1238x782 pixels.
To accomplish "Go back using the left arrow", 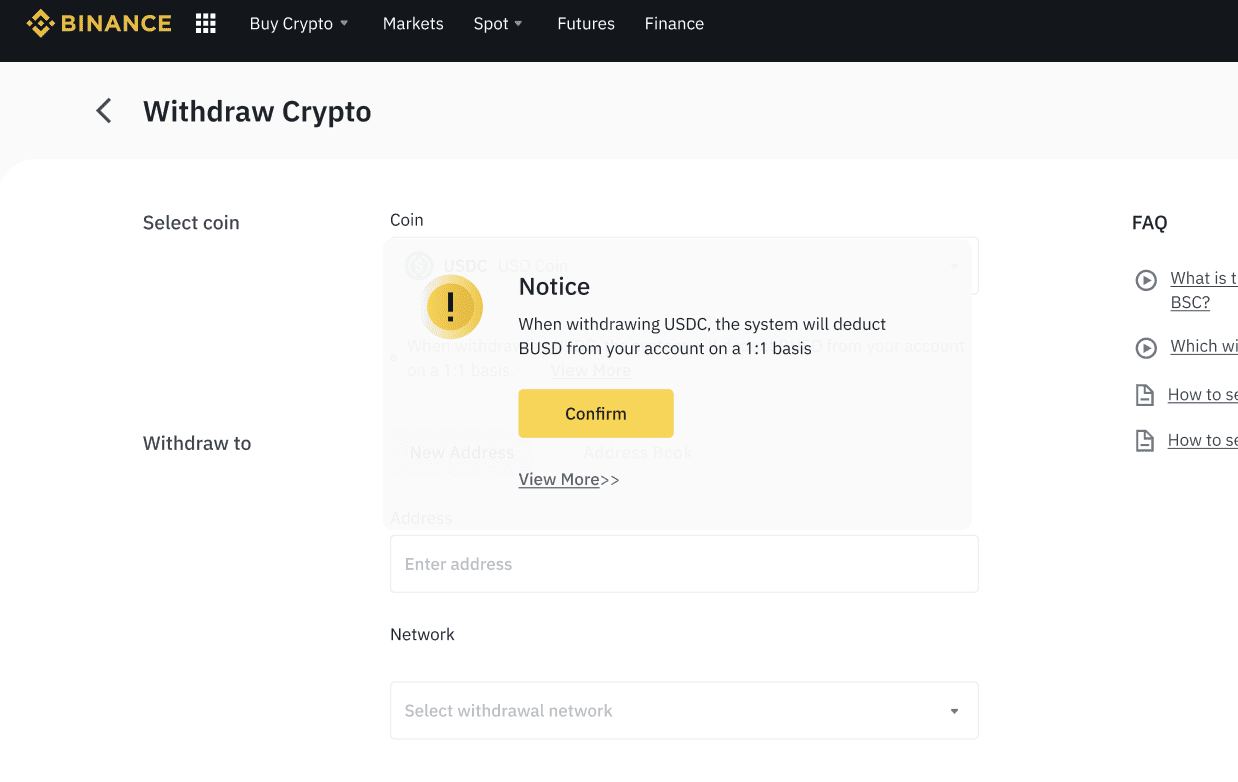I will point(104,111).
